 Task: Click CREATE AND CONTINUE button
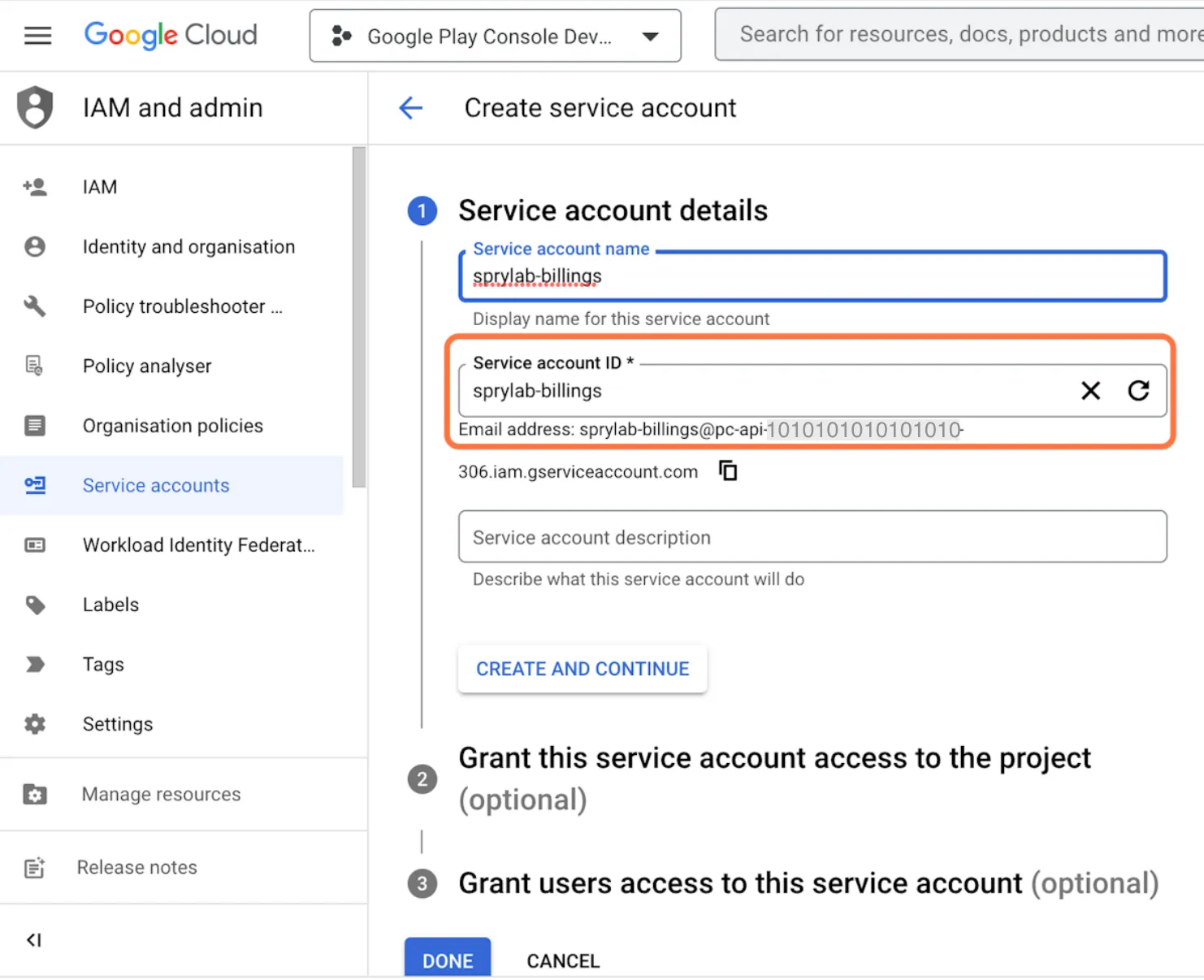583,669
